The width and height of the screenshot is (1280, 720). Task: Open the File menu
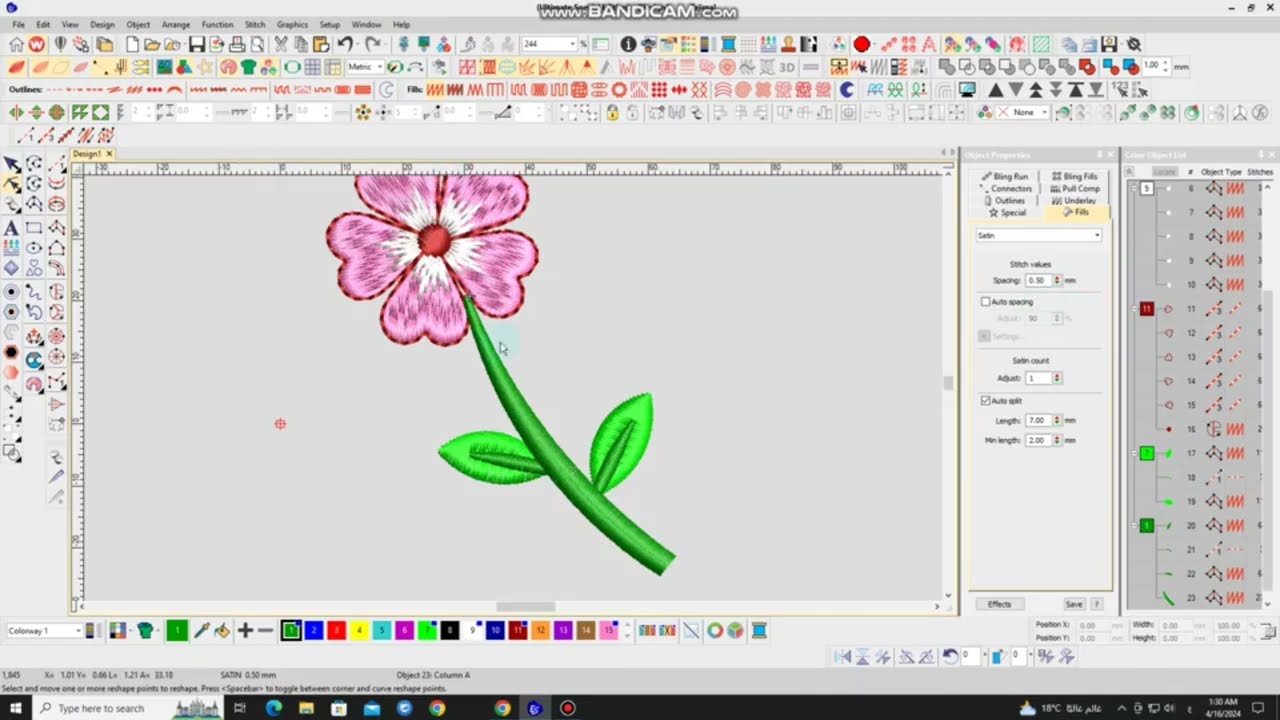(18, 24)
